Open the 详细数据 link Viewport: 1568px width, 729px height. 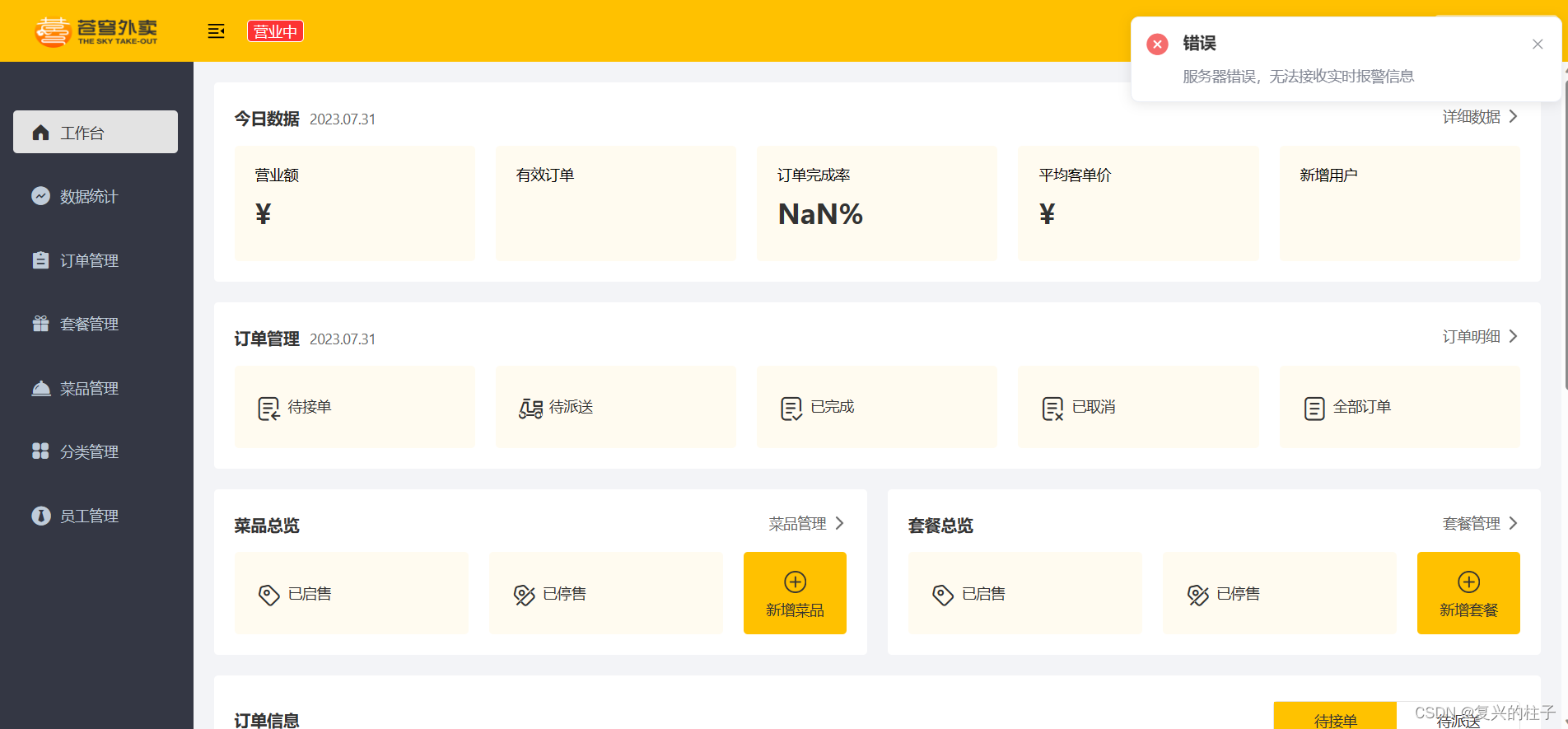[1471, 117]
